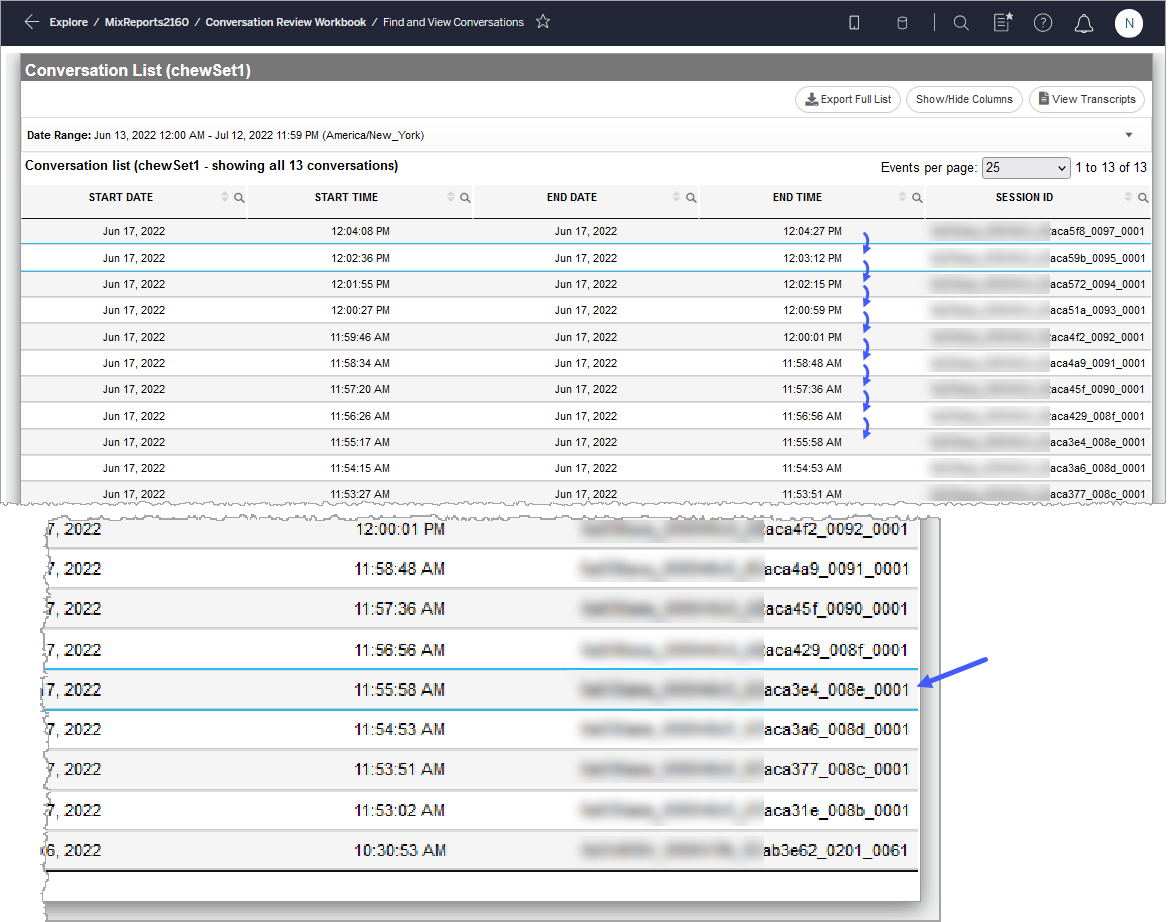Open the notifications bell icon
The image size is (1169, 922).
[1084, 23]
